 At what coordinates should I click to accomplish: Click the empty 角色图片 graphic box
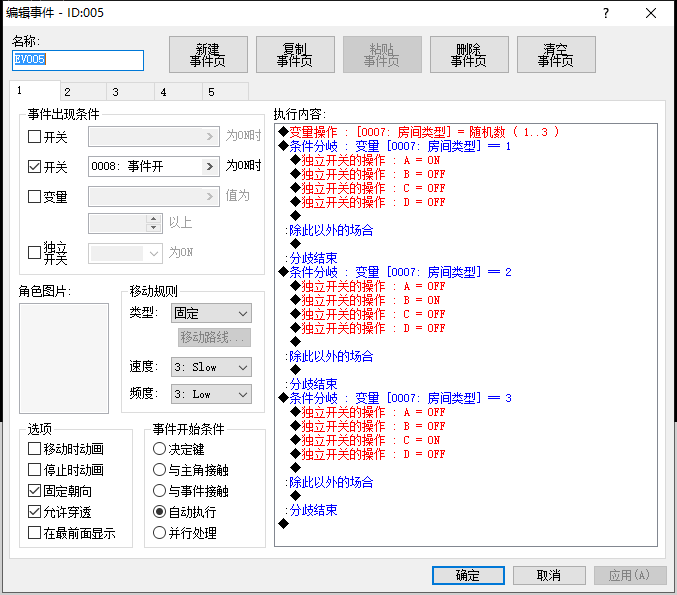64,358
